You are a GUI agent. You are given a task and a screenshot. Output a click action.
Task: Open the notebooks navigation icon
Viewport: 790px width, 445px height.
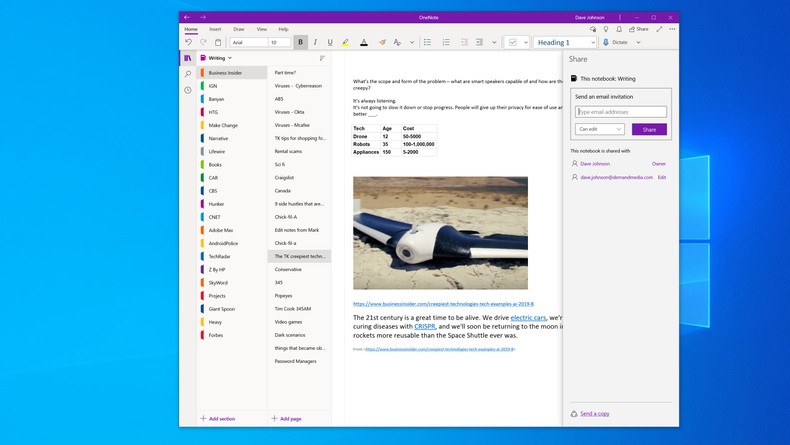coord(187,58)
